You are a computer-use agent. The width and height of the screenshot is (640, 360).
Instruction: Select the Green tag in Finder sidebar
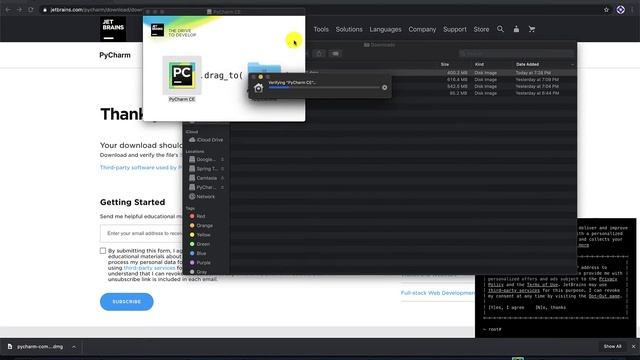199,244
